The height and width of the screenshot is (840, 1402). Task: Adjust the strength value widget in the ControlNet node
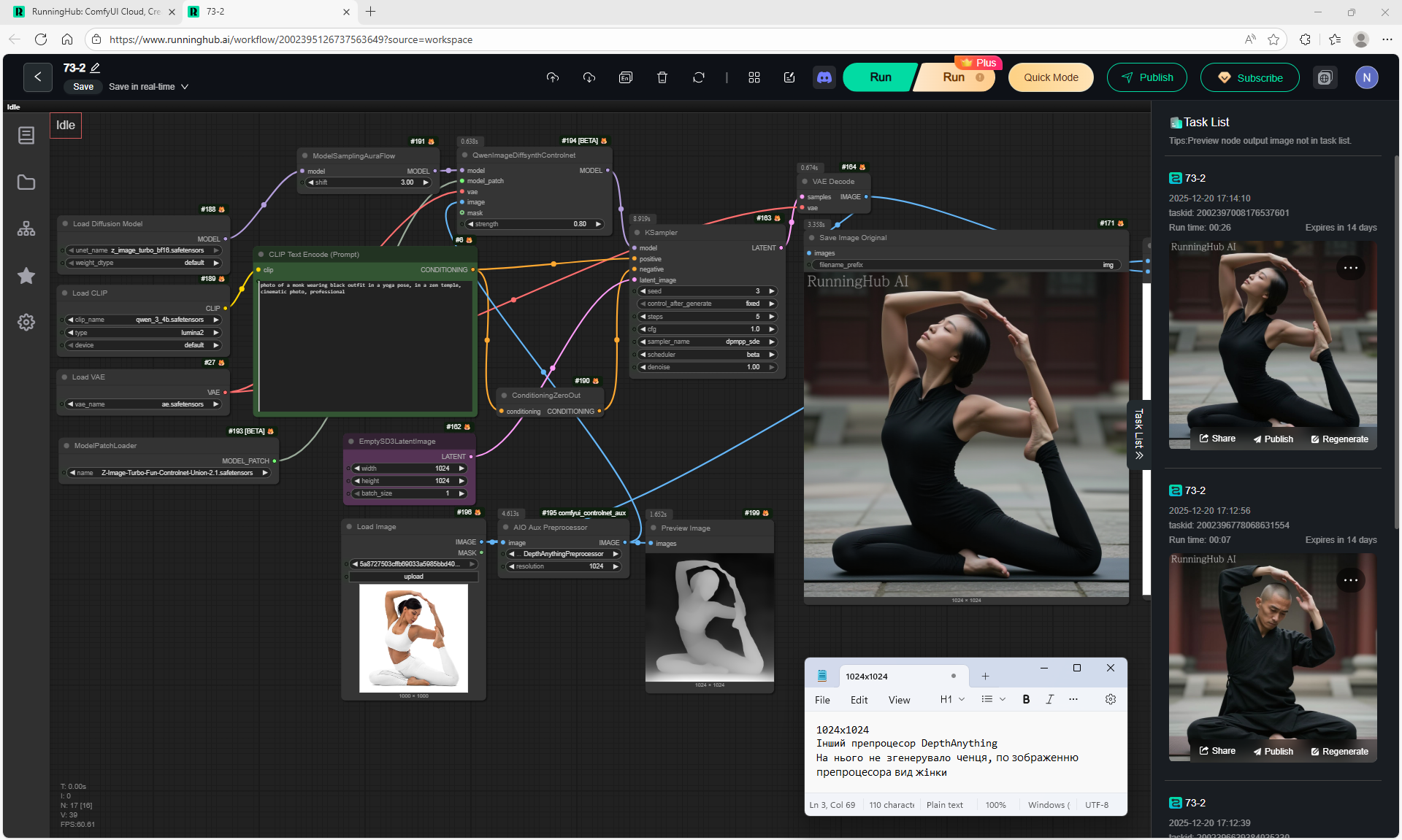535,224
